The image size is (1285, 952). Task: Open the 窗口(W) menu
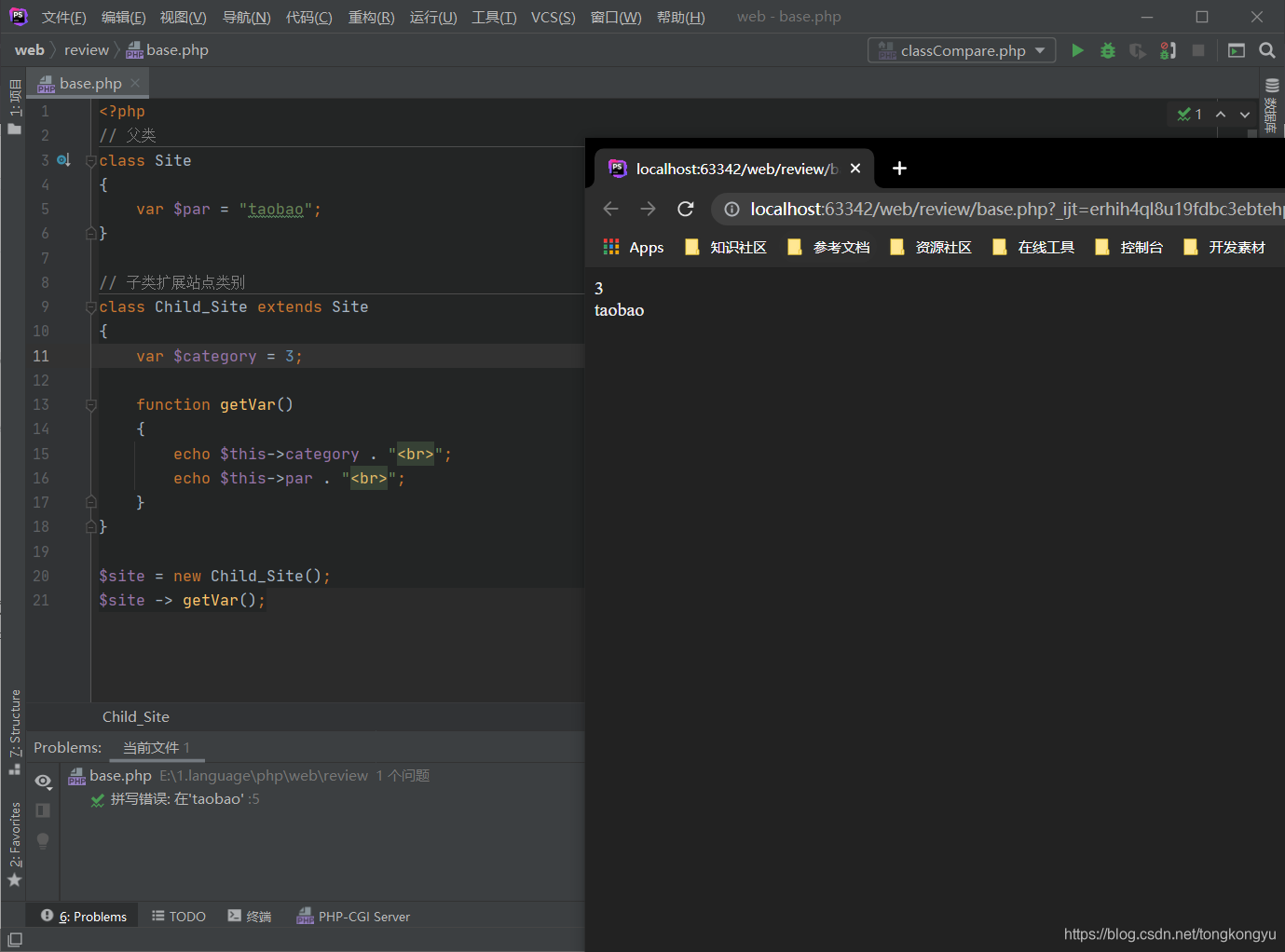616,17
